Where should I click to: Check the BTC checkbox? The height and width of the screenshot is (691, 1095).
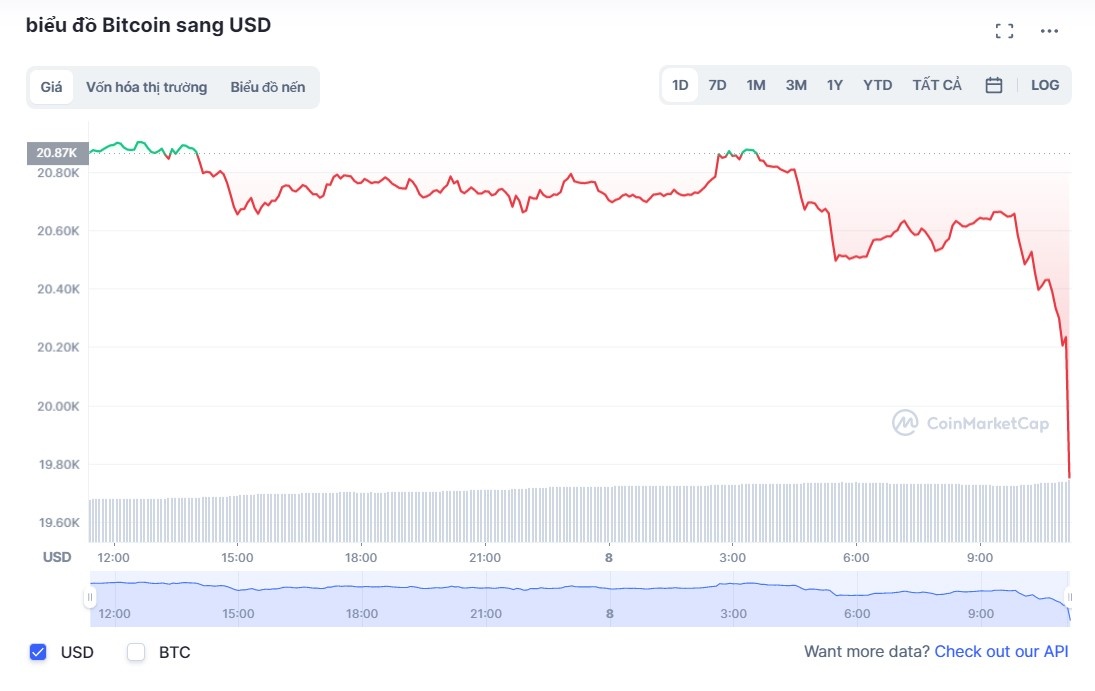[x=135, y=652]
